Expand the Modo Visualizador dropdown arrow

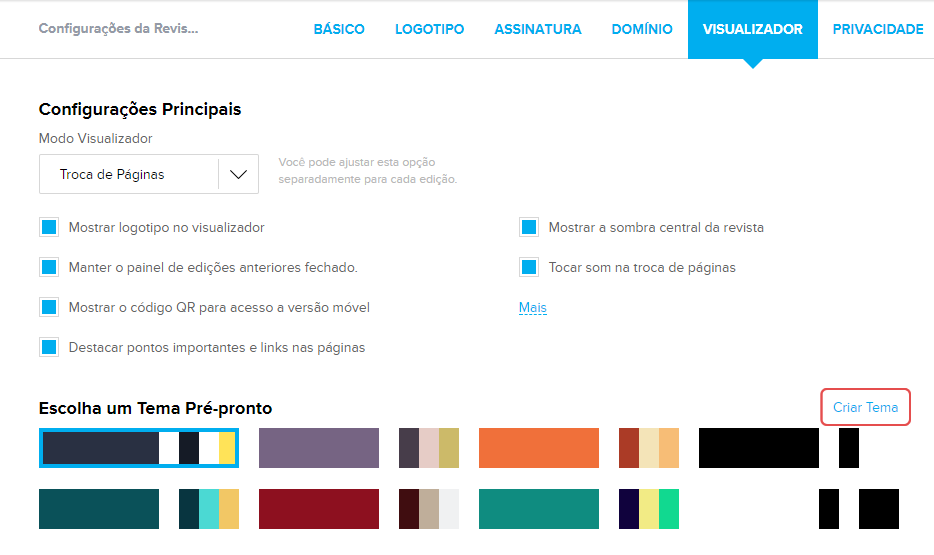click(x=238, y=174)
